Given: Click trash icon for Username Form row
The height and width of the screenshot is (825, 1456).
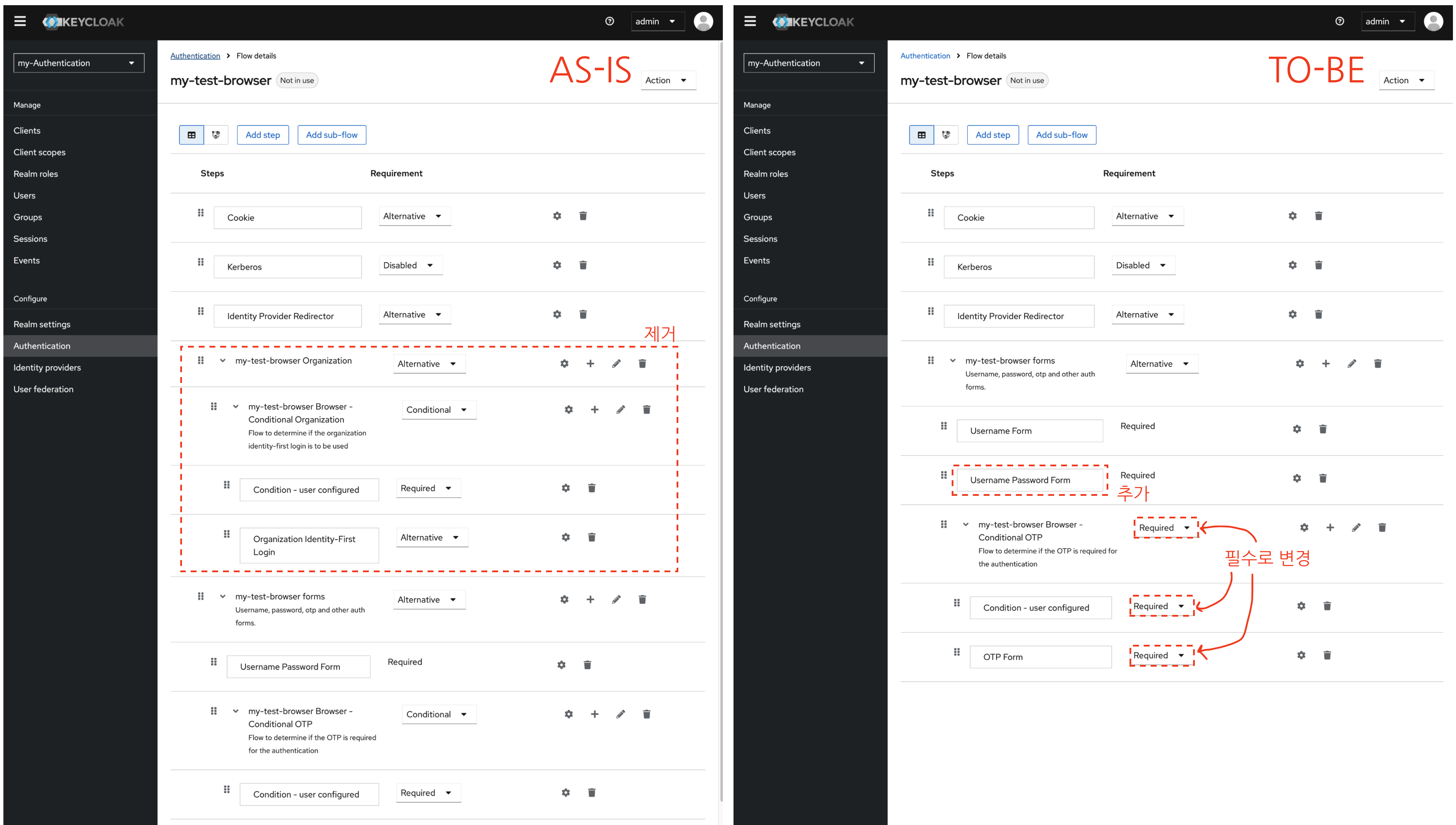Looking at the screenshot, I should pos(1322,430).
